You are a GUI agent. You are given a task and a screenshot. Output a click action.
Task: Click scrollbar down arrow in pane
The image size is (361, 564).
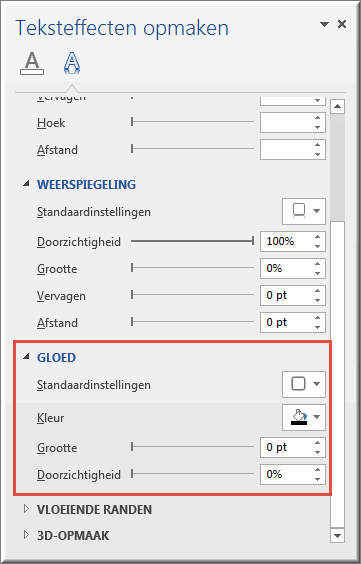point(337,536)
